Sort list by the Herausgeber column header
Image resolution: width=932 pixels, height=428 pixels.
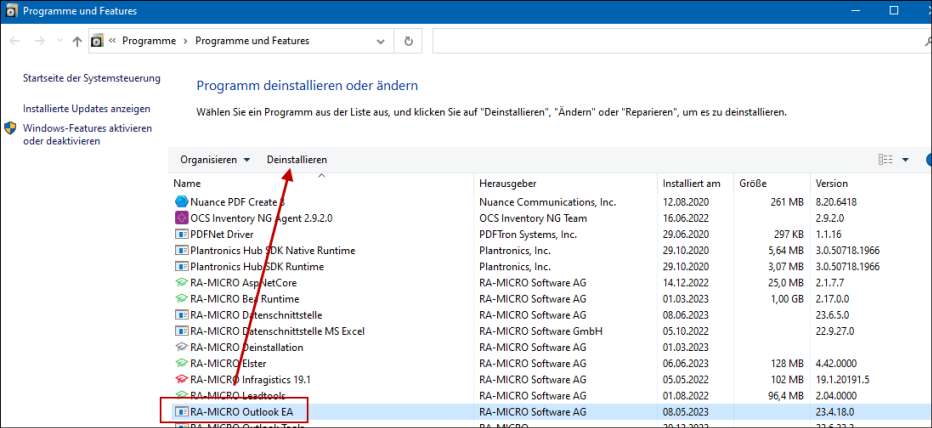(510, 184)
